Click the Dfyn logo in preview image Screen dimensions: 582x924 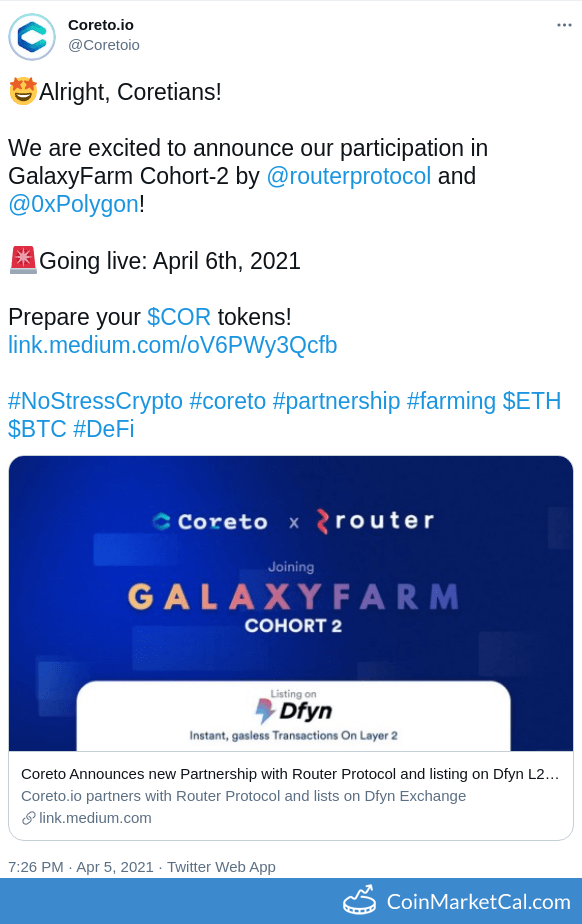tap(294, 710)
